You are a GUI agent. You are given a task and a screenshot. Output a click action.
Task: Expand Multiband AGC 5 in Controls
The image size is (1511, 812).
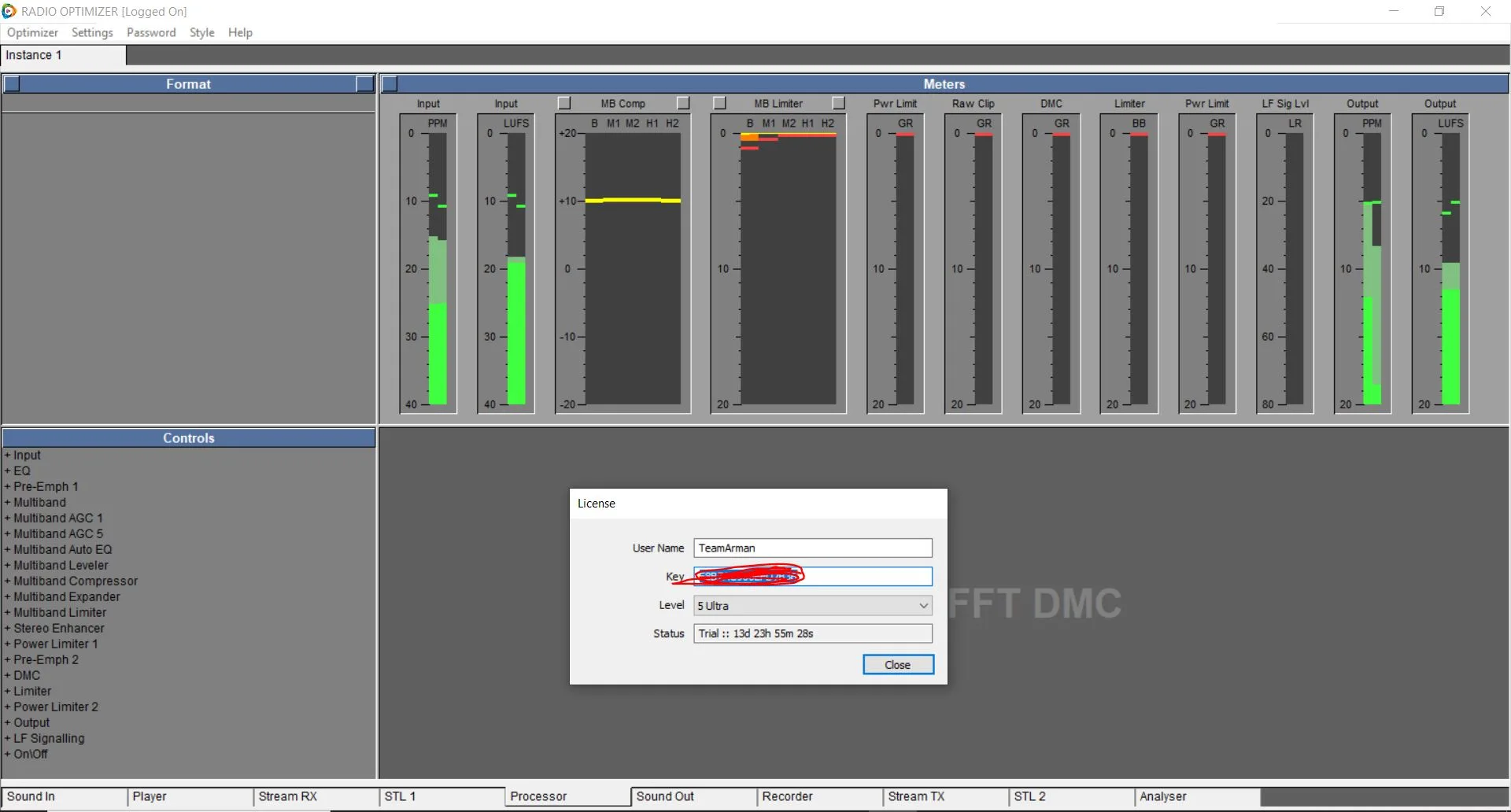(54, 534)
